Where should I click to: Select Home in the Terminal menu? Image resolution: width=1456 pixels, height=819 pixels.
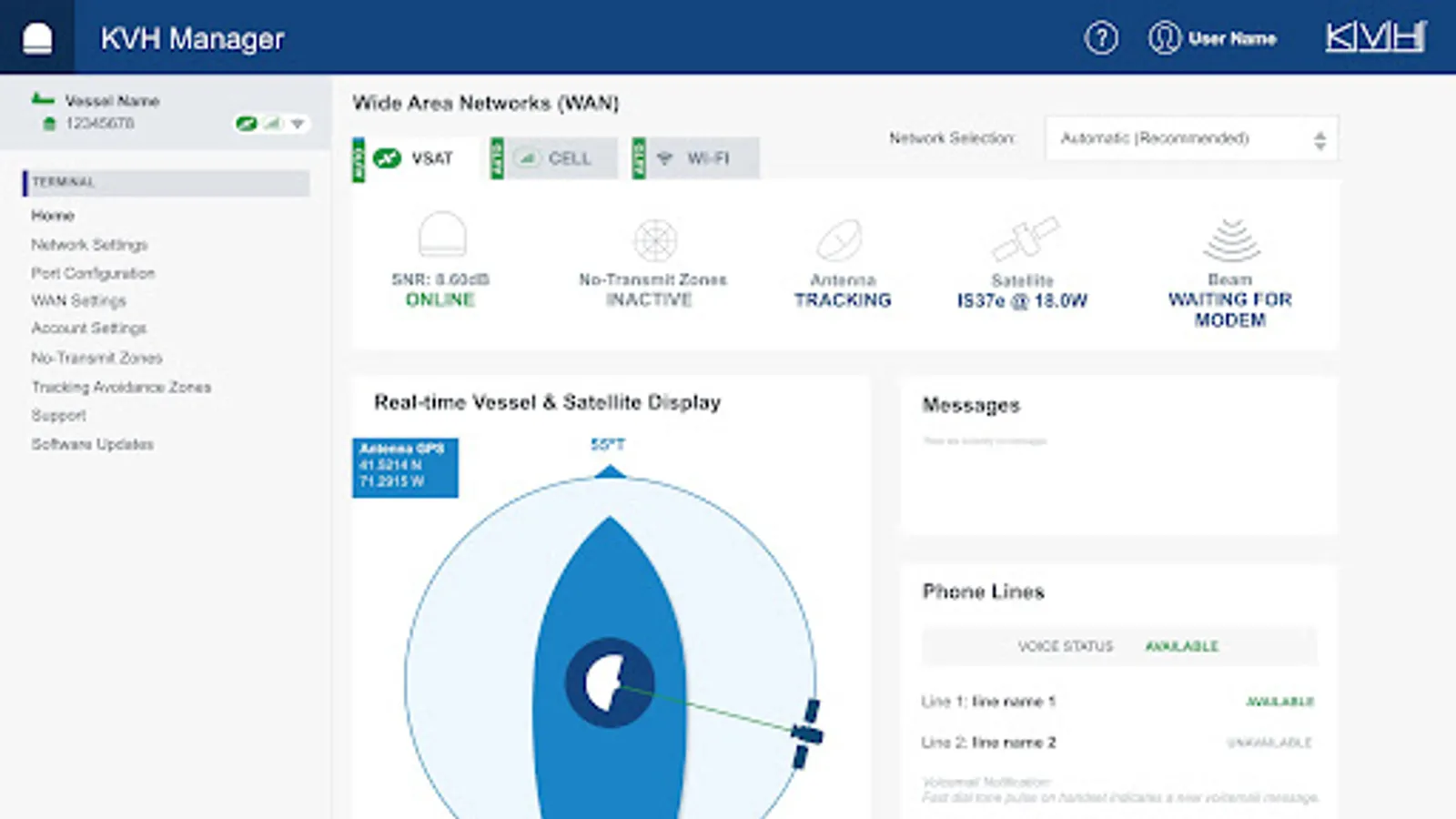pyautogui.click(x=53, y=216)
